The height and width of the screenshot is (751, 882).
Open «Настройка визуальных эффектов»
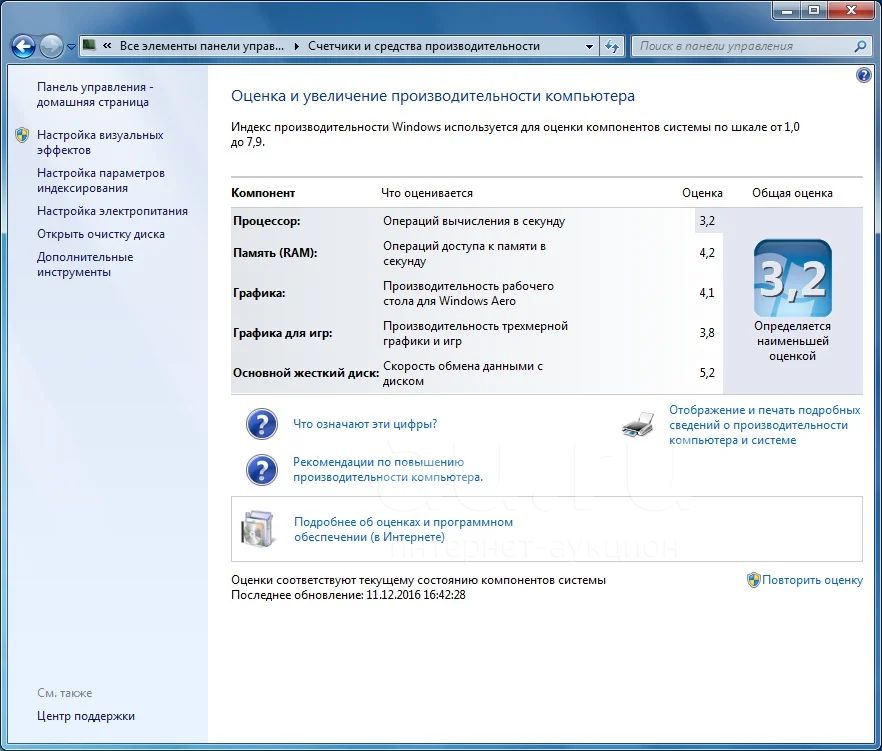[x=100, y=142]
